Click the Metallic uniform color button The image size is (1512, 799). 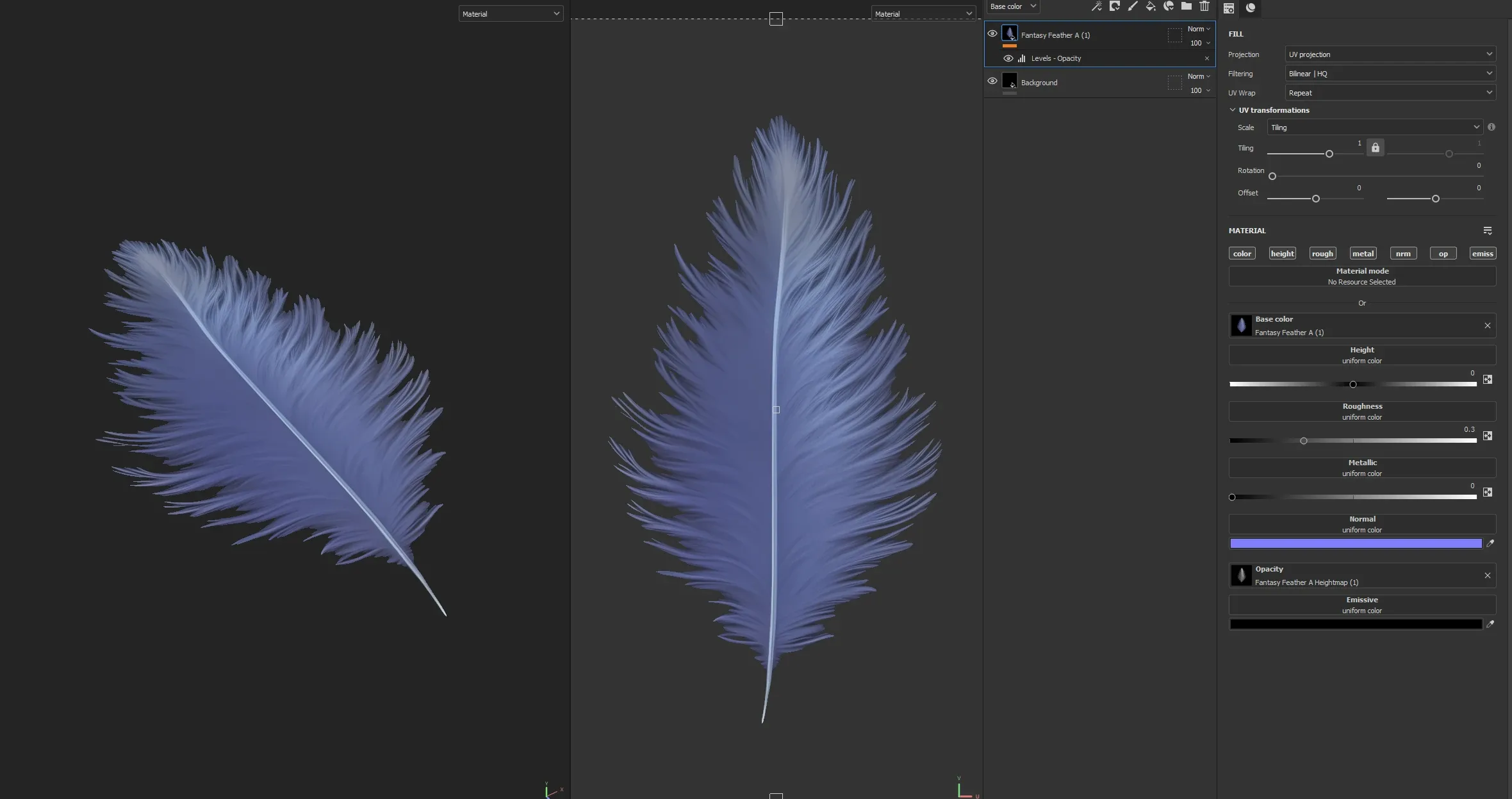[x=1362, y=468]
